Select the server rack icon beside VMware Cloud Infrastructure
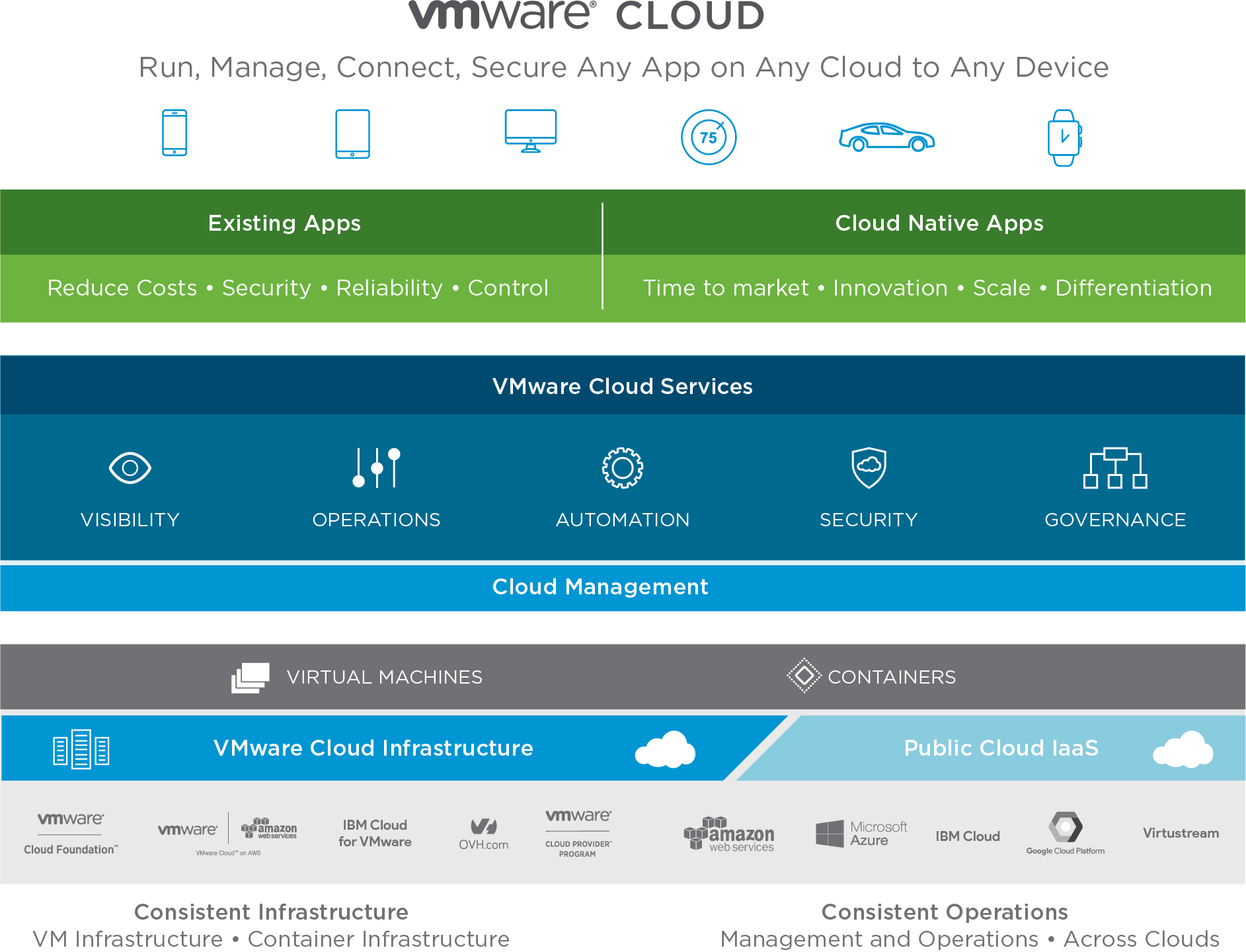The height and width of the screenshot is (952, 1246). 82,748
